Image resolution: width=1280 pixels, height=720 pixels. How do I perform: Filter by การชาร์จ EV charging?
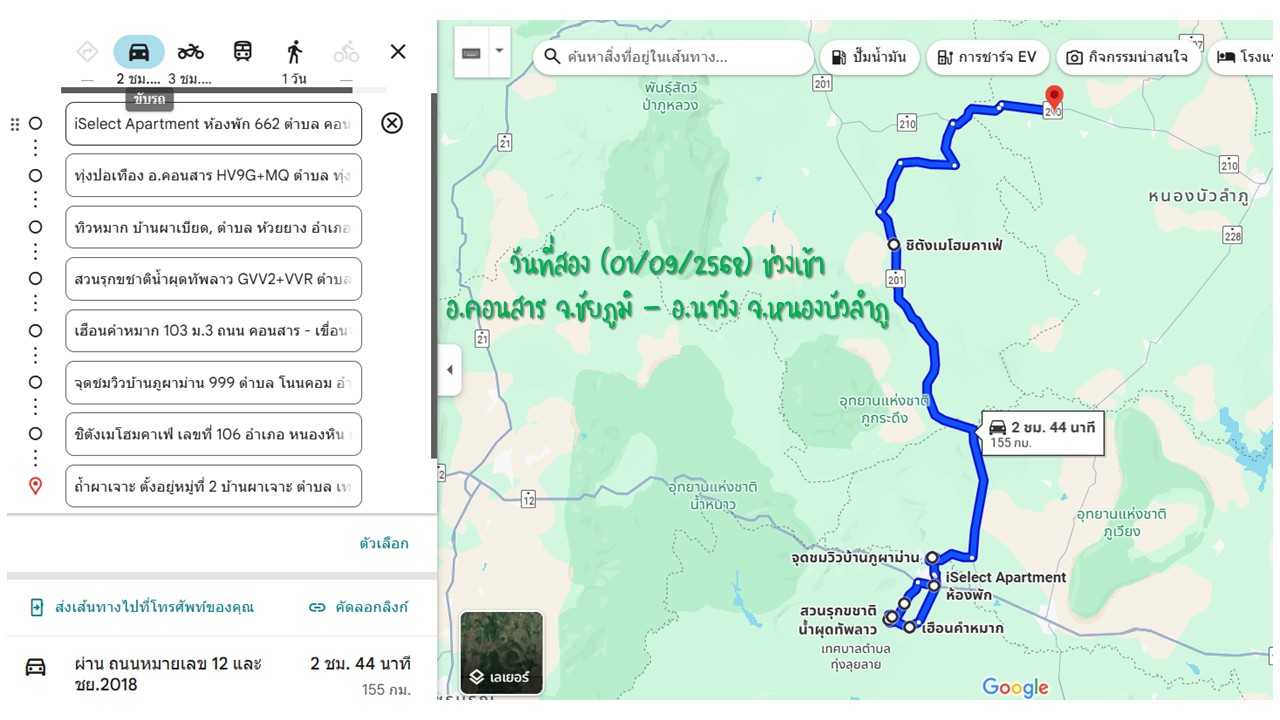click(x=986, y=57)
